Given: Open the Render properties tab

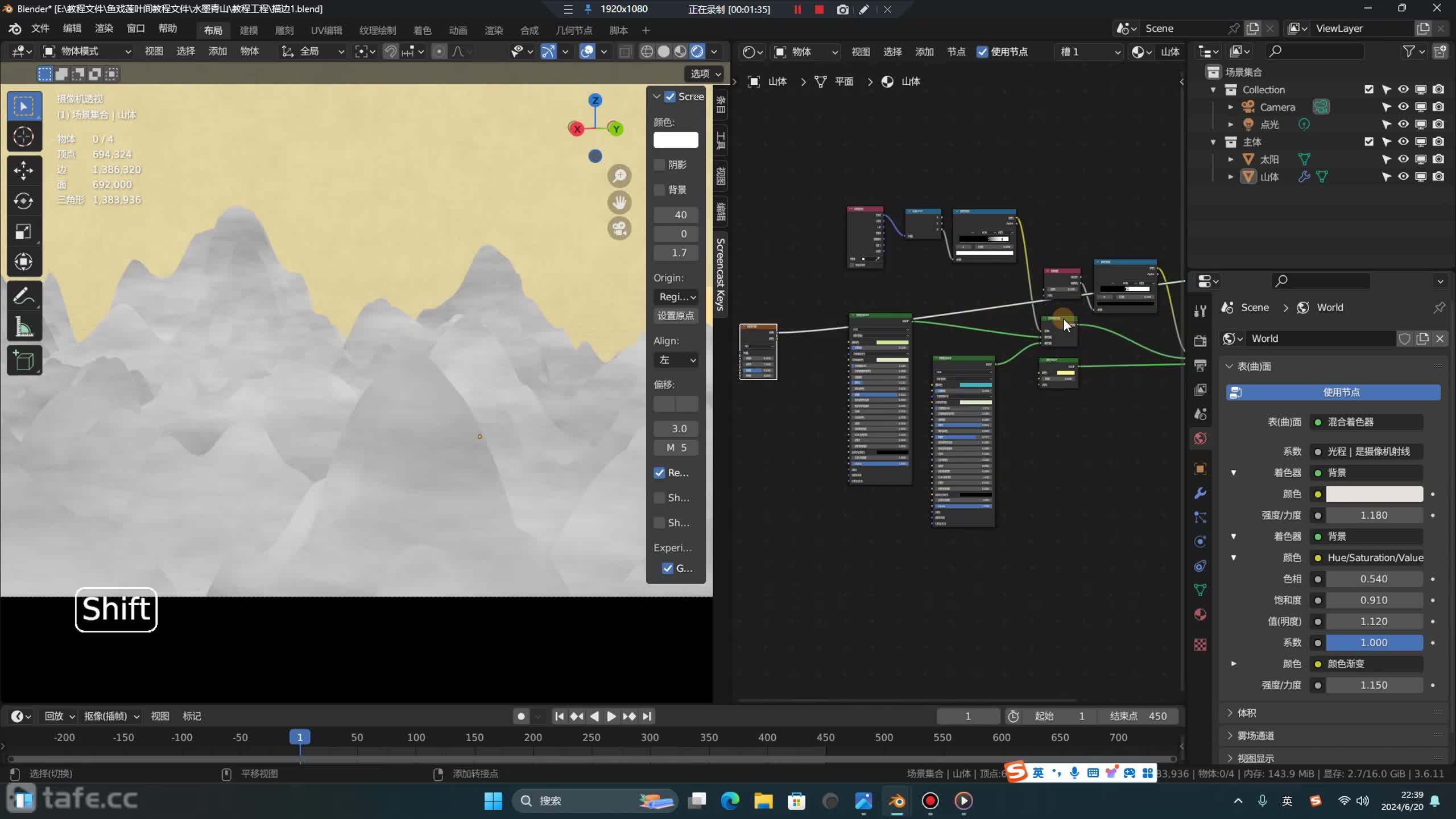Looking at the screenshot, I should click(x=1200, y=341).
